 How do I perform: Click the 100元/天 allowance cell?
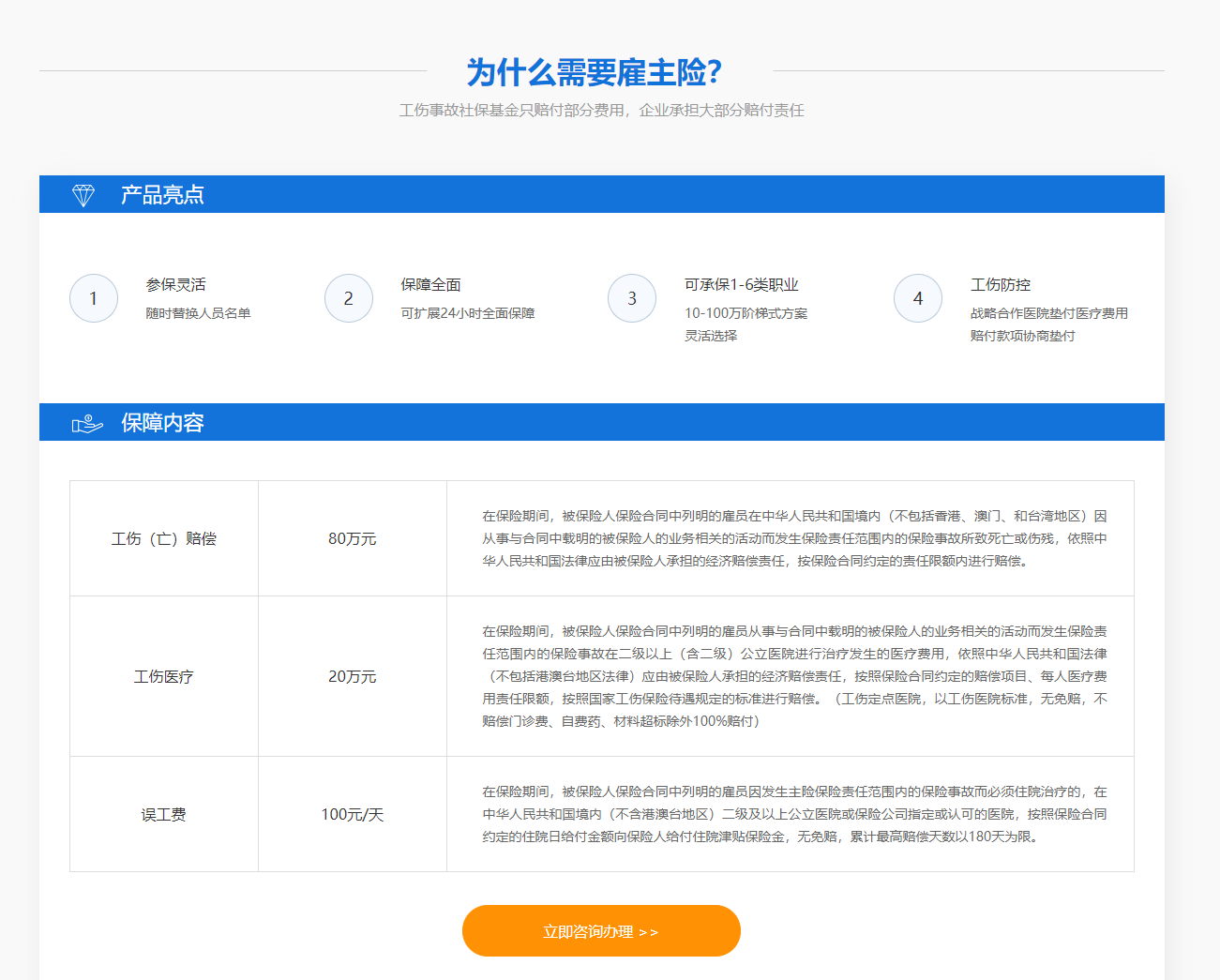click(352, 814)
